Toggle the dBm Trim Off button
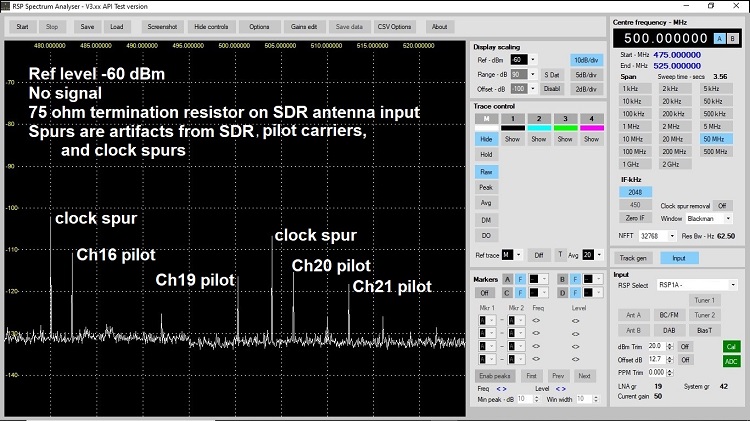 tap(686, 346)
